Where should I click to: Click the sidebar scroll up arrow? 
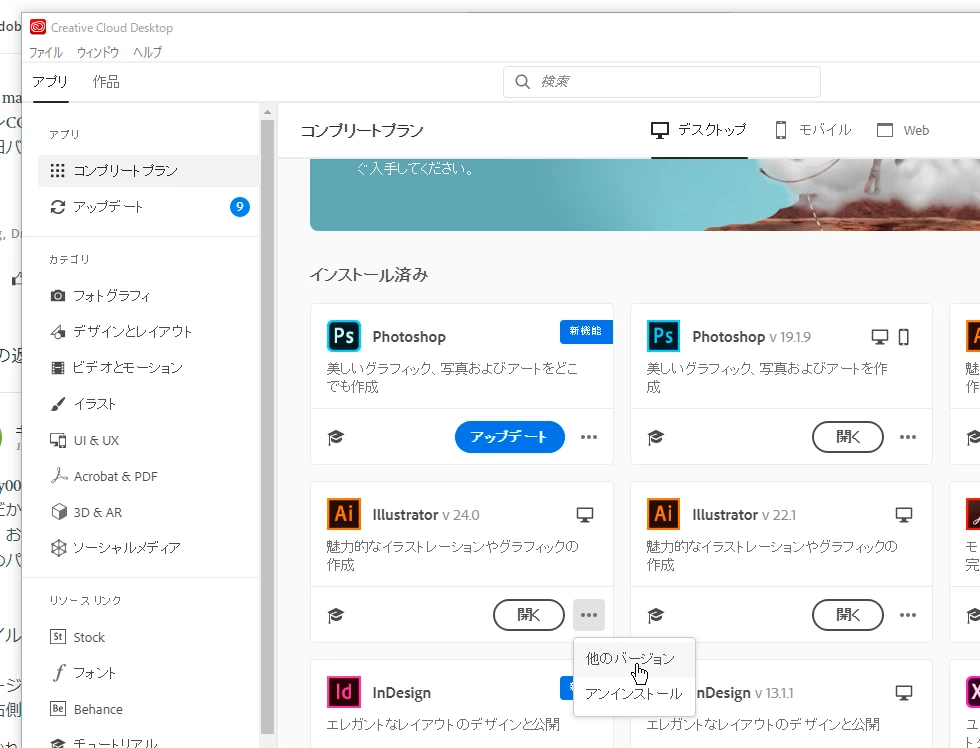coord(268,112)
